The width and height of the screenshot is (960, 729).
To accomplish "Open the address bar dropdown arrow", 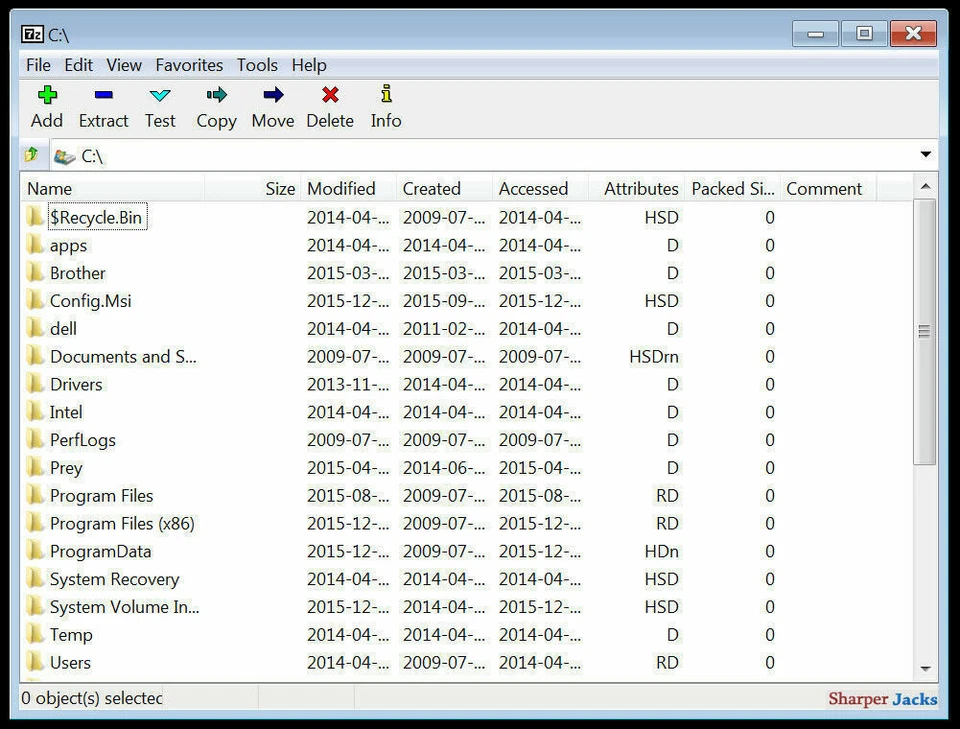I will point(927,155).
